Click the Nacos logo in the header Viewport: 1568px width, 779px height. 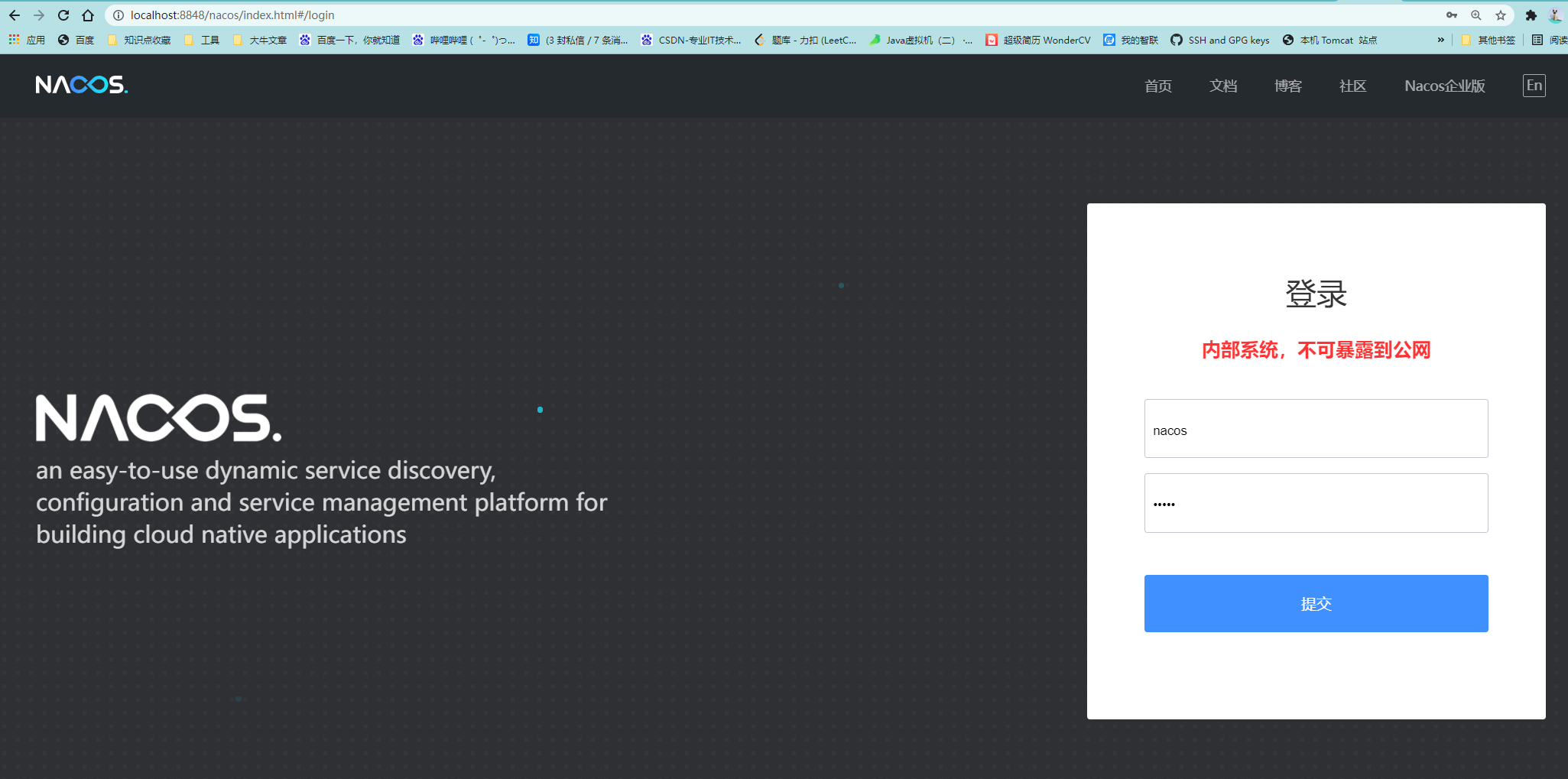[82, 85]
